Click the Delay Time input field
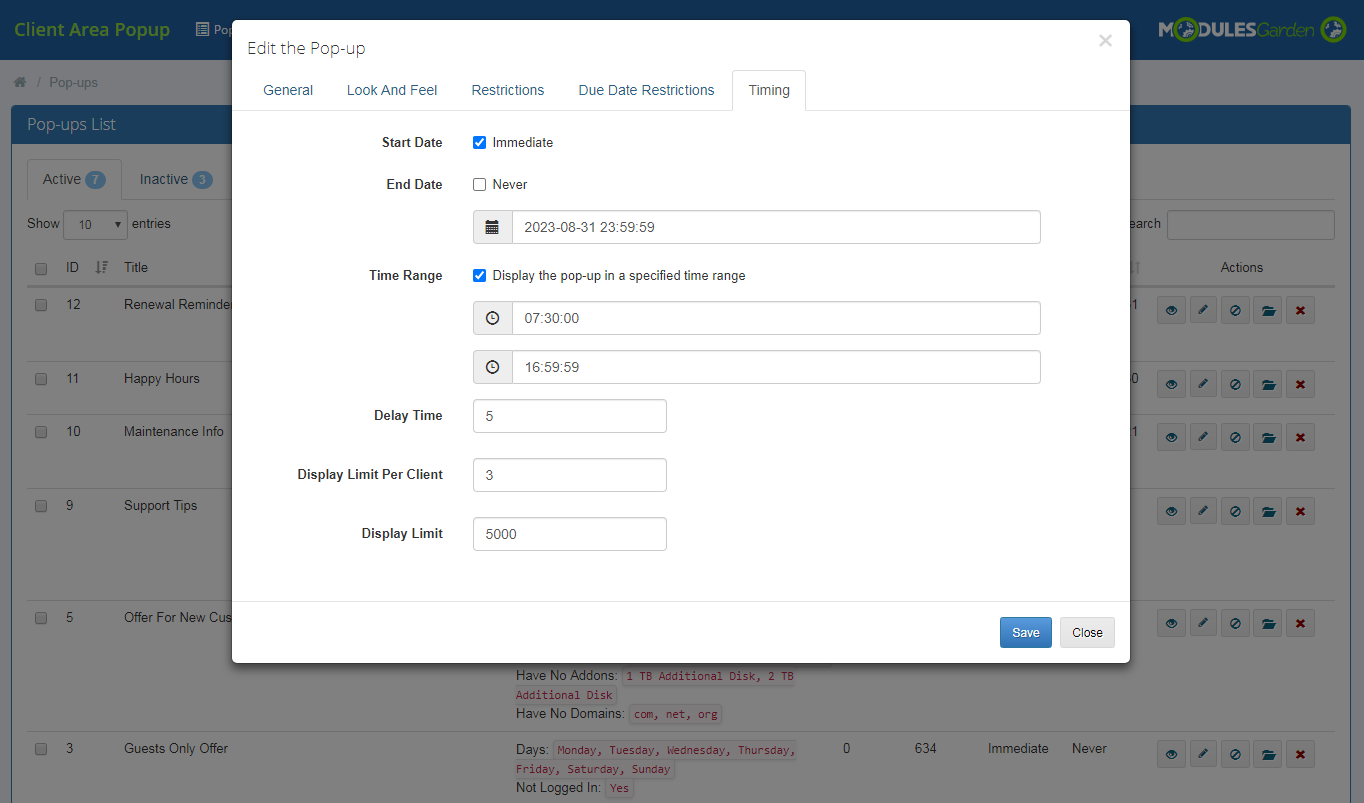The height and width of the screenshot is (803, 1364). coord(569,415)
